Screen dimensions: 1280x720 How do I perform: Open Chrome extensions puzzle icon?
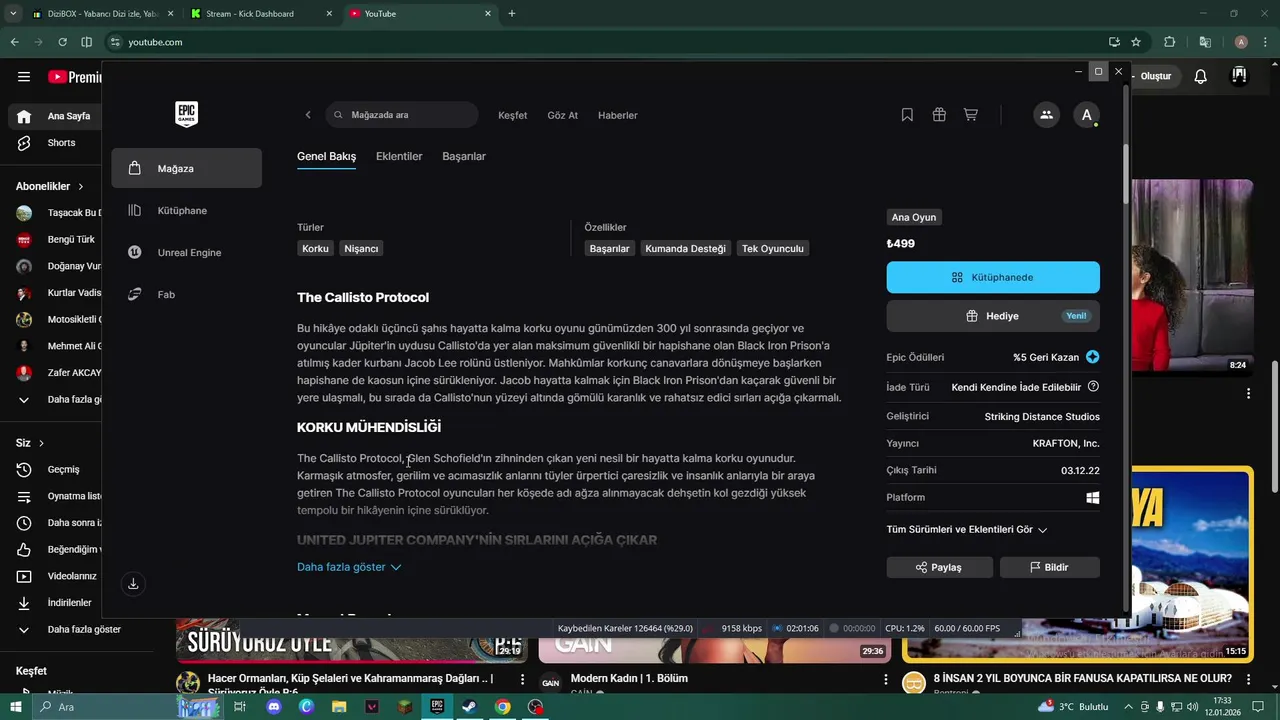point(1169,42)
